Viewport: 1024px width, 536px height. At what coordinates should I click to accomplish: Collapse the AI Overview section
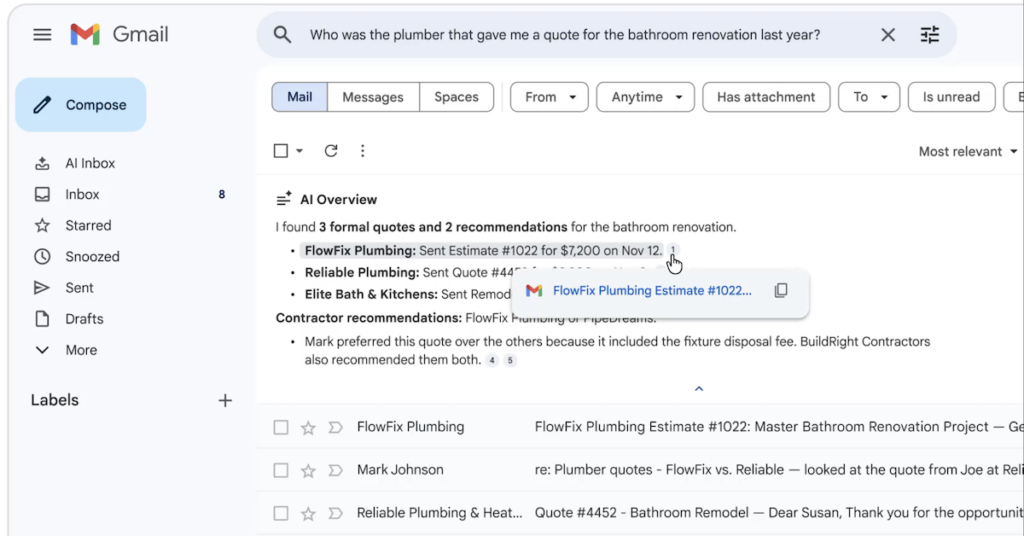(699, 389)
